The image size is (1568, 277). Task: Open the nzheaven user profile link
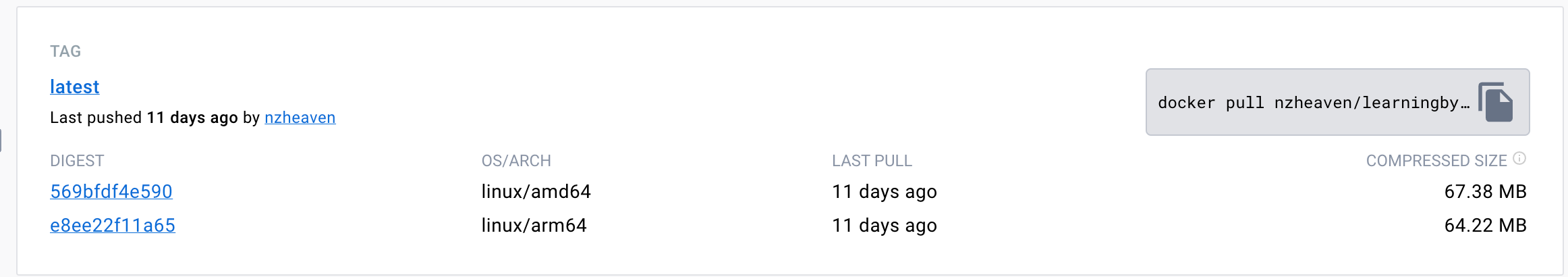coord(300,118)
